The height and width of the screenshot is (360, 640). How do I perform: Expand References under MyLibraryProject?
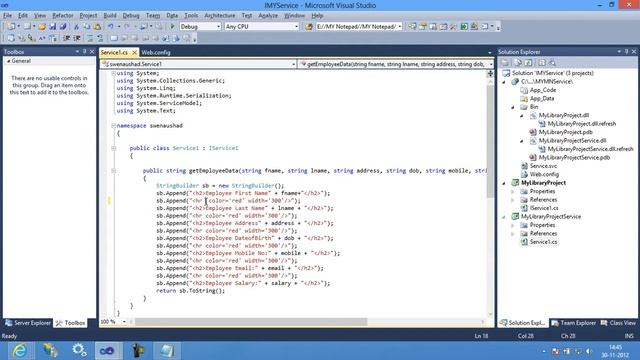click(x=513, y=200)
